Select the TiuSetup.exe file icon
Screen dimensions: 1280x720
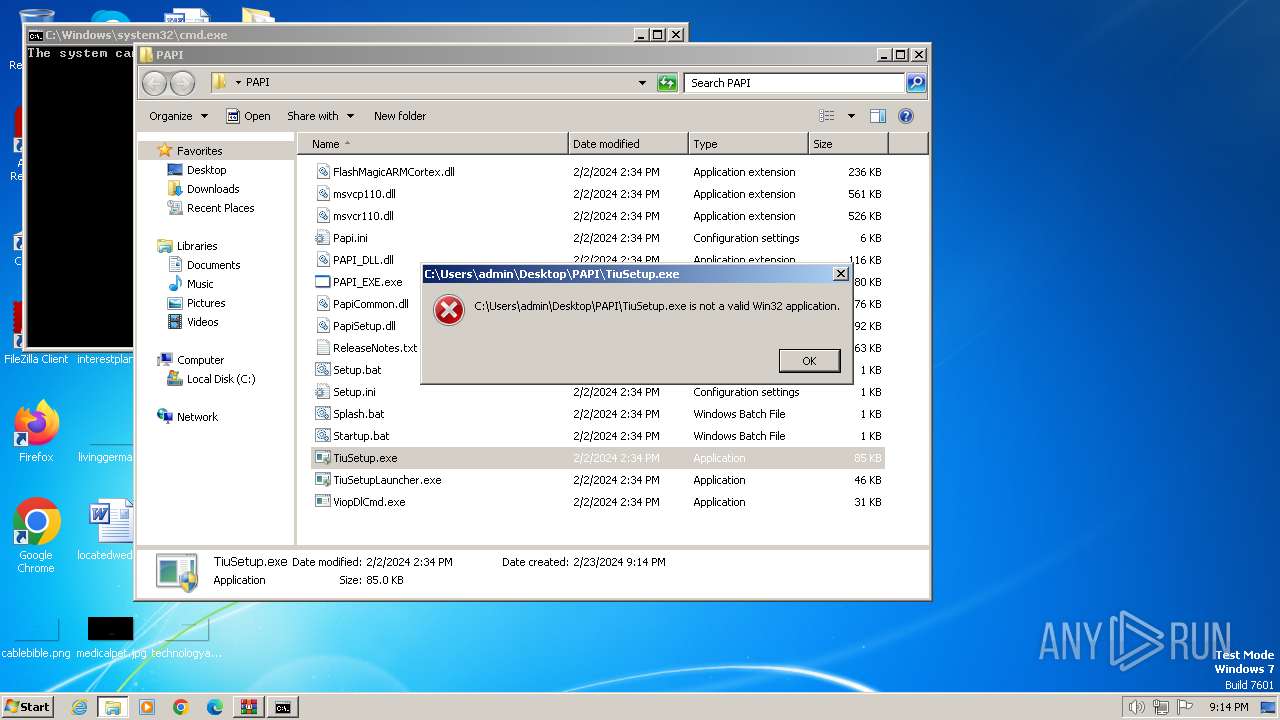pos(323,458)
